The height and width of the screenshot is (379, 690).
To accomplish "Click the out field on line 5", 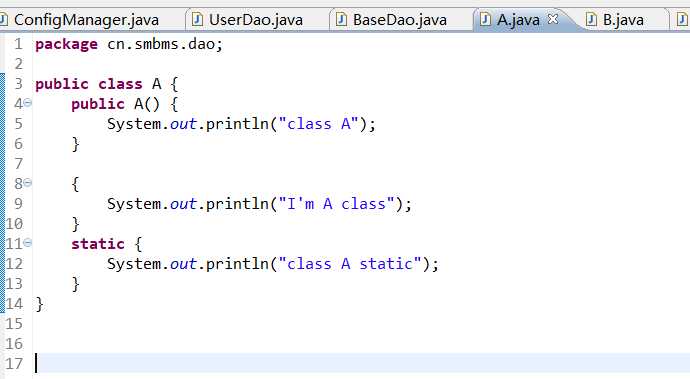I will pyautogui.click(x=183, y=124).
